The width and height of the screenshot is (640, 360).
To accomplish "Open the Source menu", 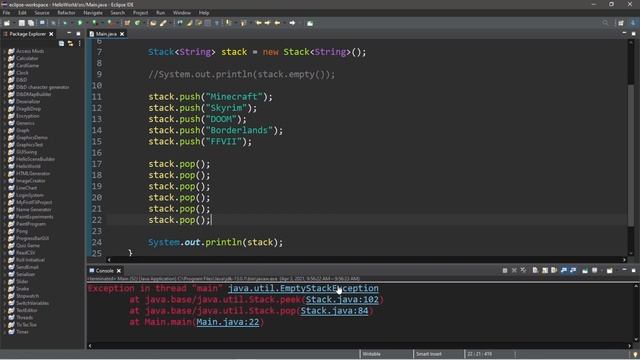I will [x=42, y=13].
